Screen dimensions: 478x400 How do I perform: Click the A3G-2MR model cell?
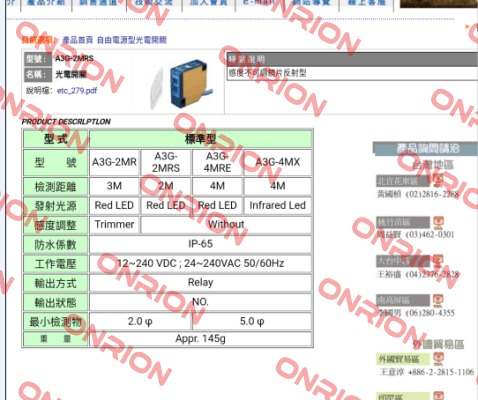pyautogui.click(x=114, y=162)
